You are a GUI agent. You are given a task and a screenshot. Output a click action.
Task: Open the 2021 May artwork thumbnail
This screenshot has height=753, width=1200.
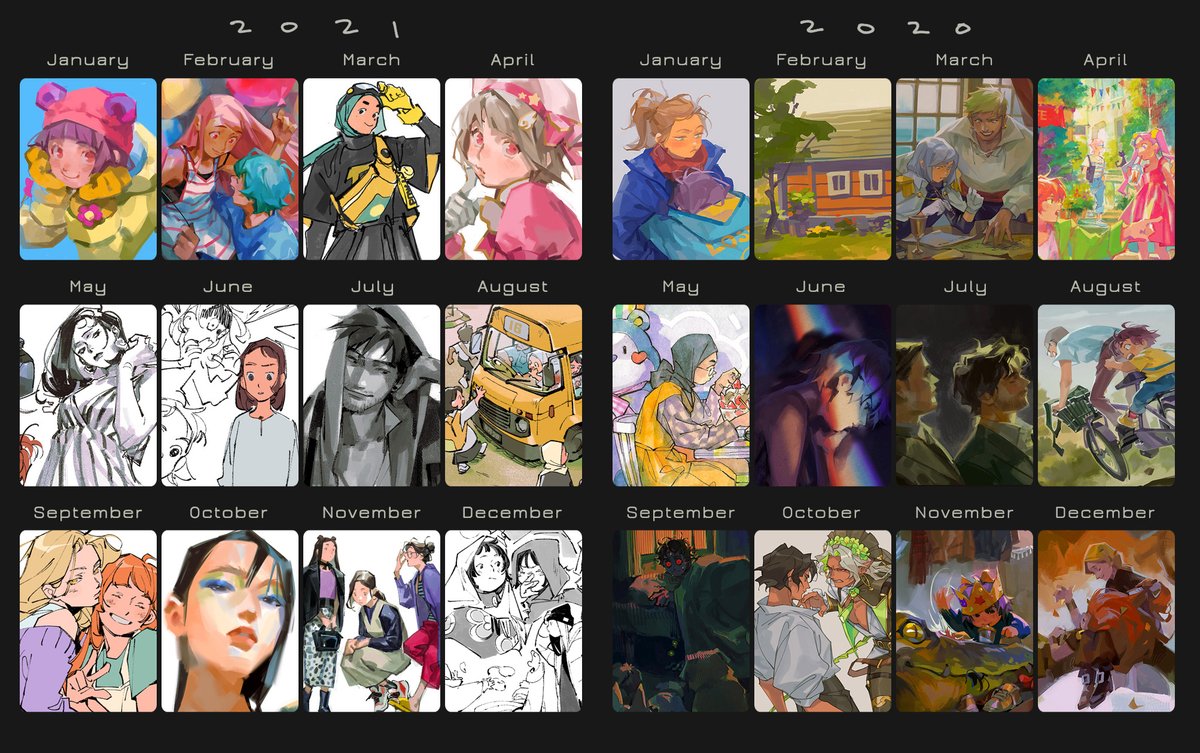[88, 396]
